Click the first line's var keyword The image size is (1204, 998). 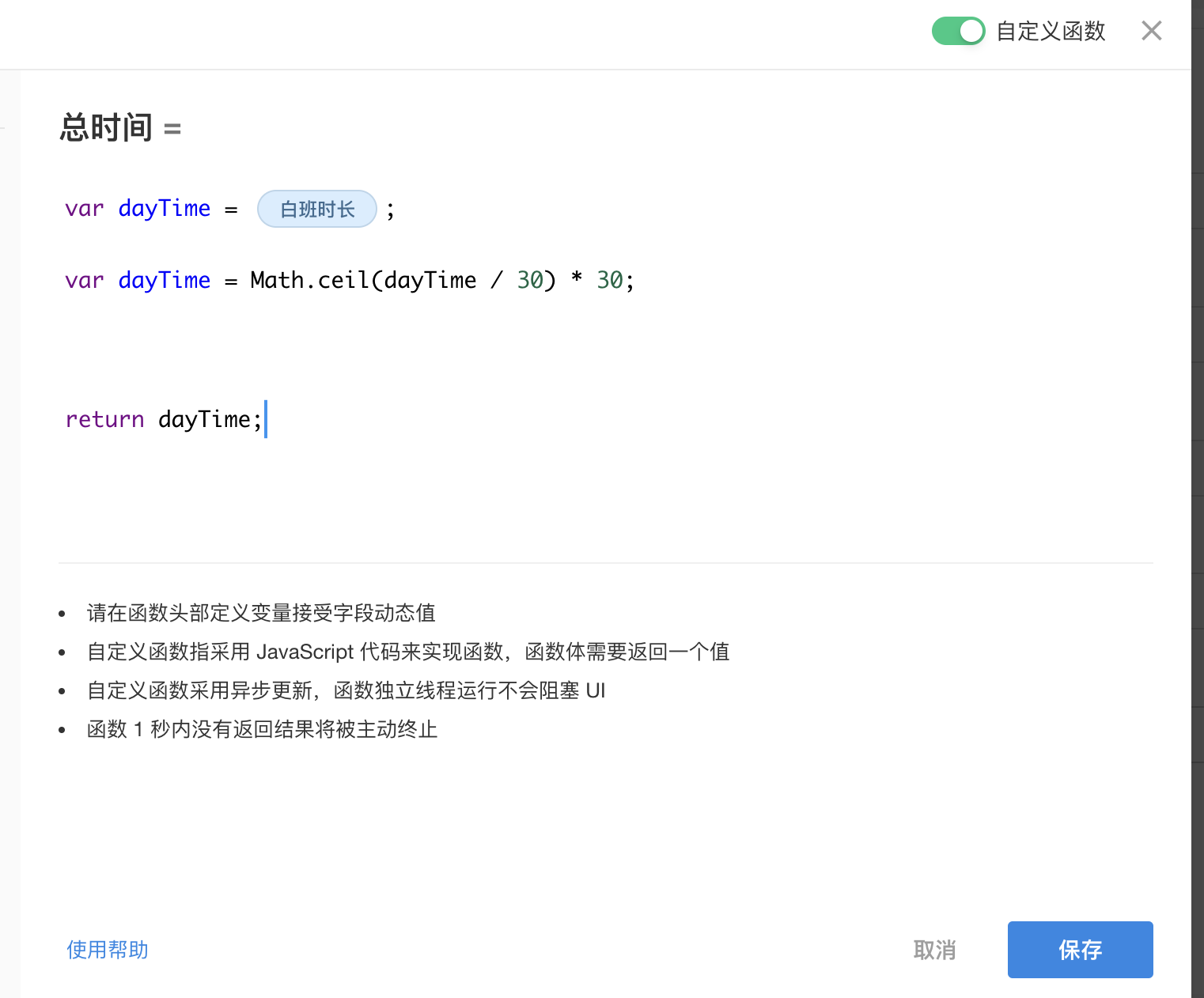click(84, 209)
